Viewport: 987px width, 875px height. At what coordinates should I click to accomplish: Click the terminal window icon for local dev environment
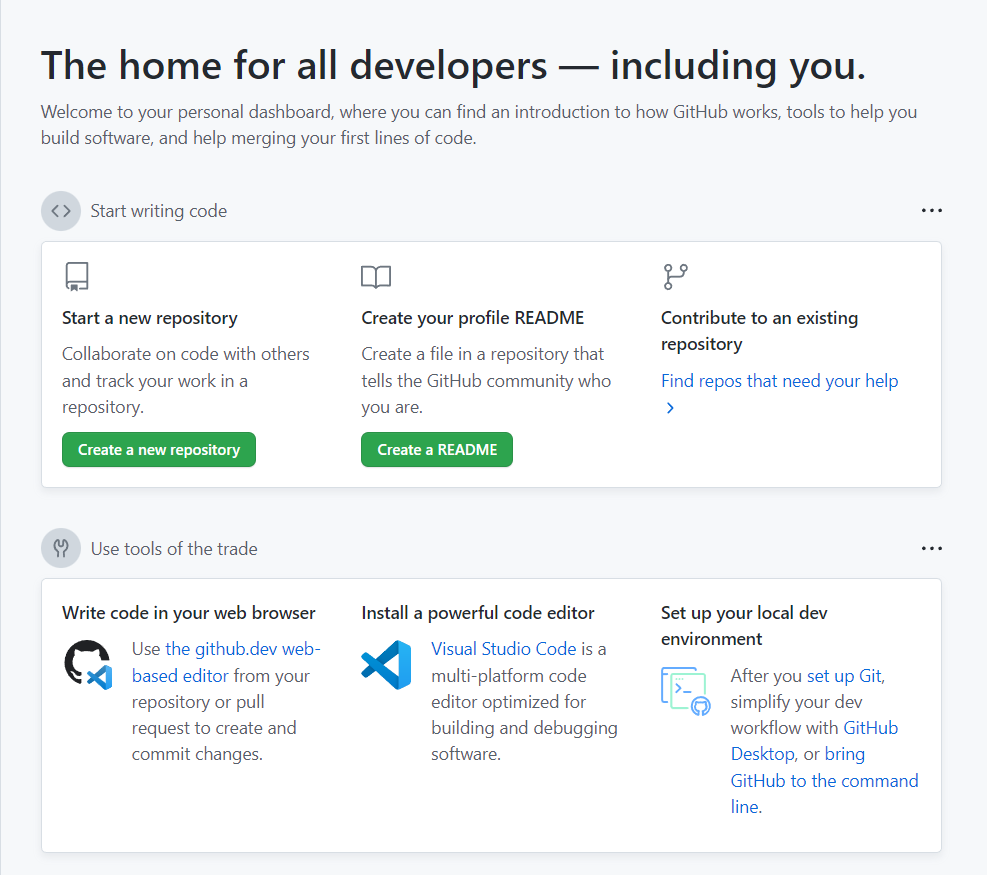[x=686, y=691]
